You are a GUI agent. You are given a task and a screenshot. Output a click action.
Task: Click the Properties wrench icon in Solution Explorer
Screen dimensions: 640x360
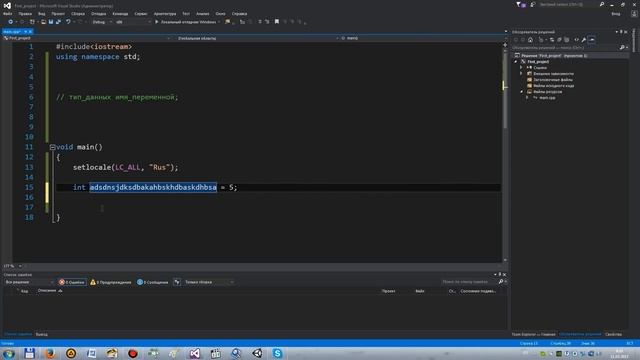pyautogui.click(x=584, y=40)
